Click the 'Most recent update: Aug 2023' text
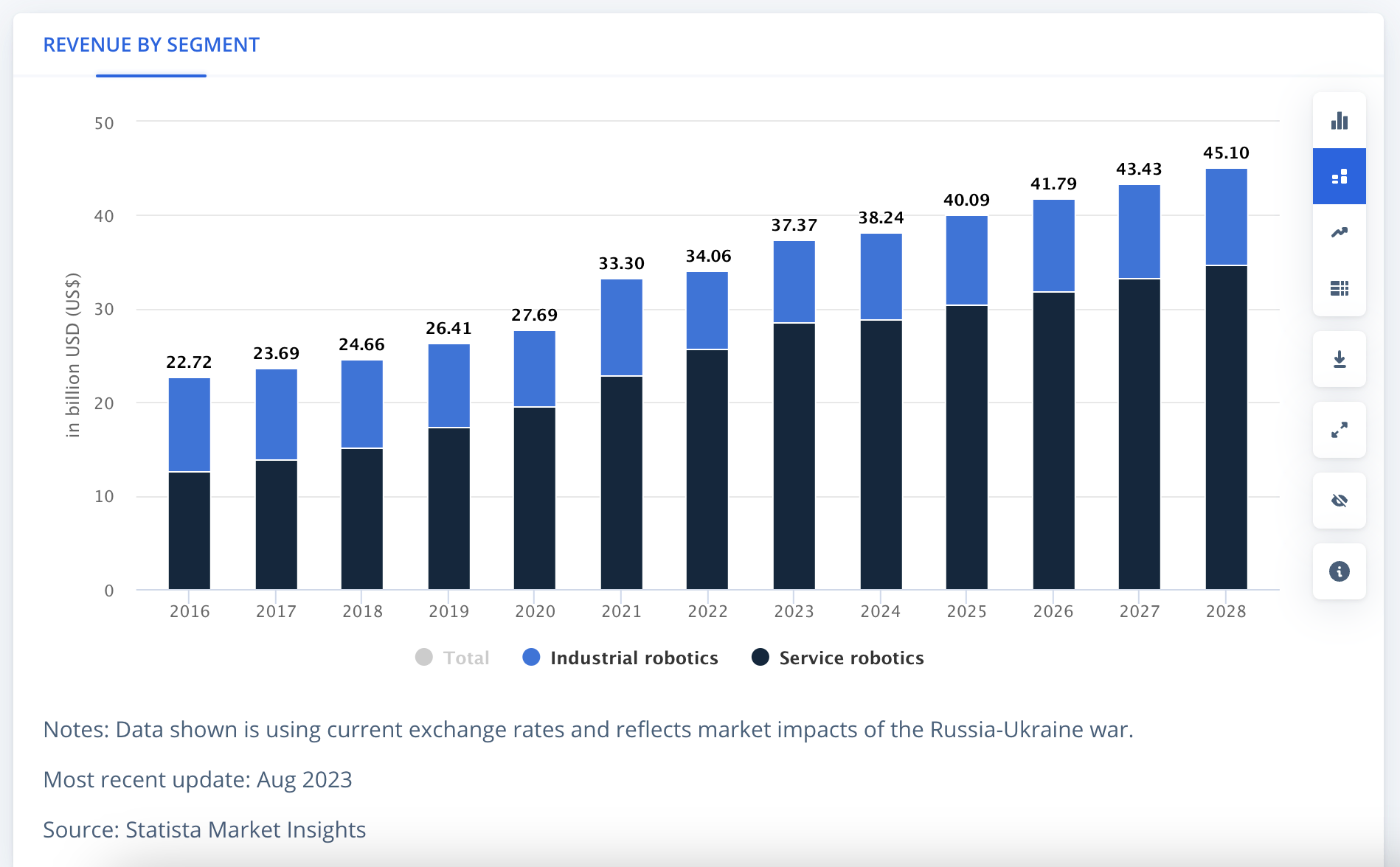The width and height of the screenshot is (1400, 867). pyautogui.click(x=198, y=779)
